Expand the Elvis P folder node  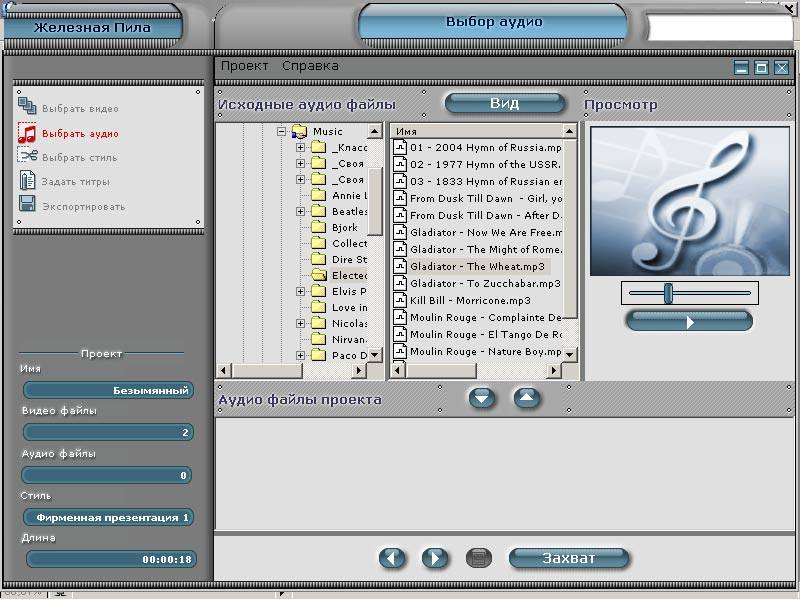coord(300,291)
